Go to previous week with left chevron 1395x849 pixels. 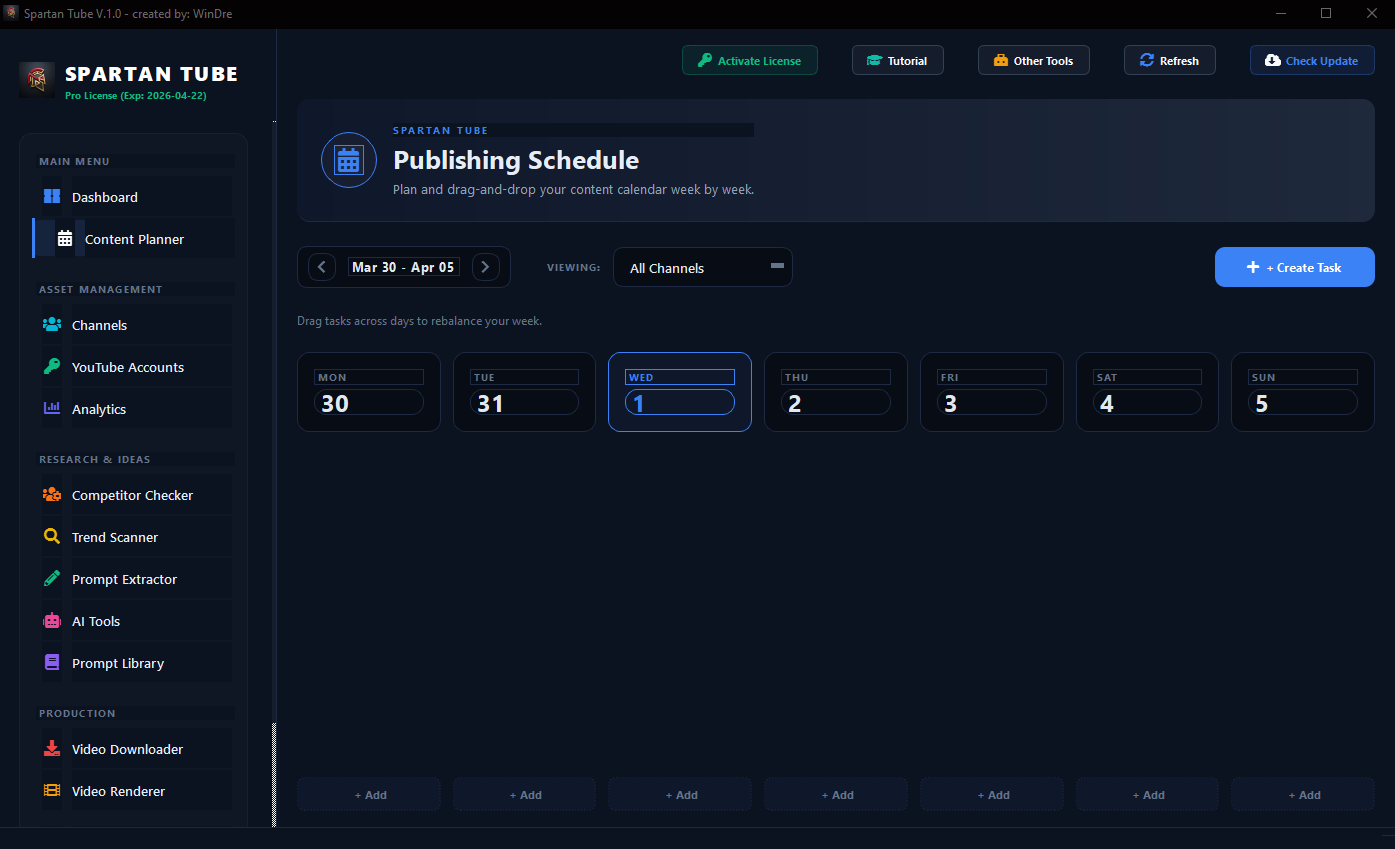click(x=320, y=267)
